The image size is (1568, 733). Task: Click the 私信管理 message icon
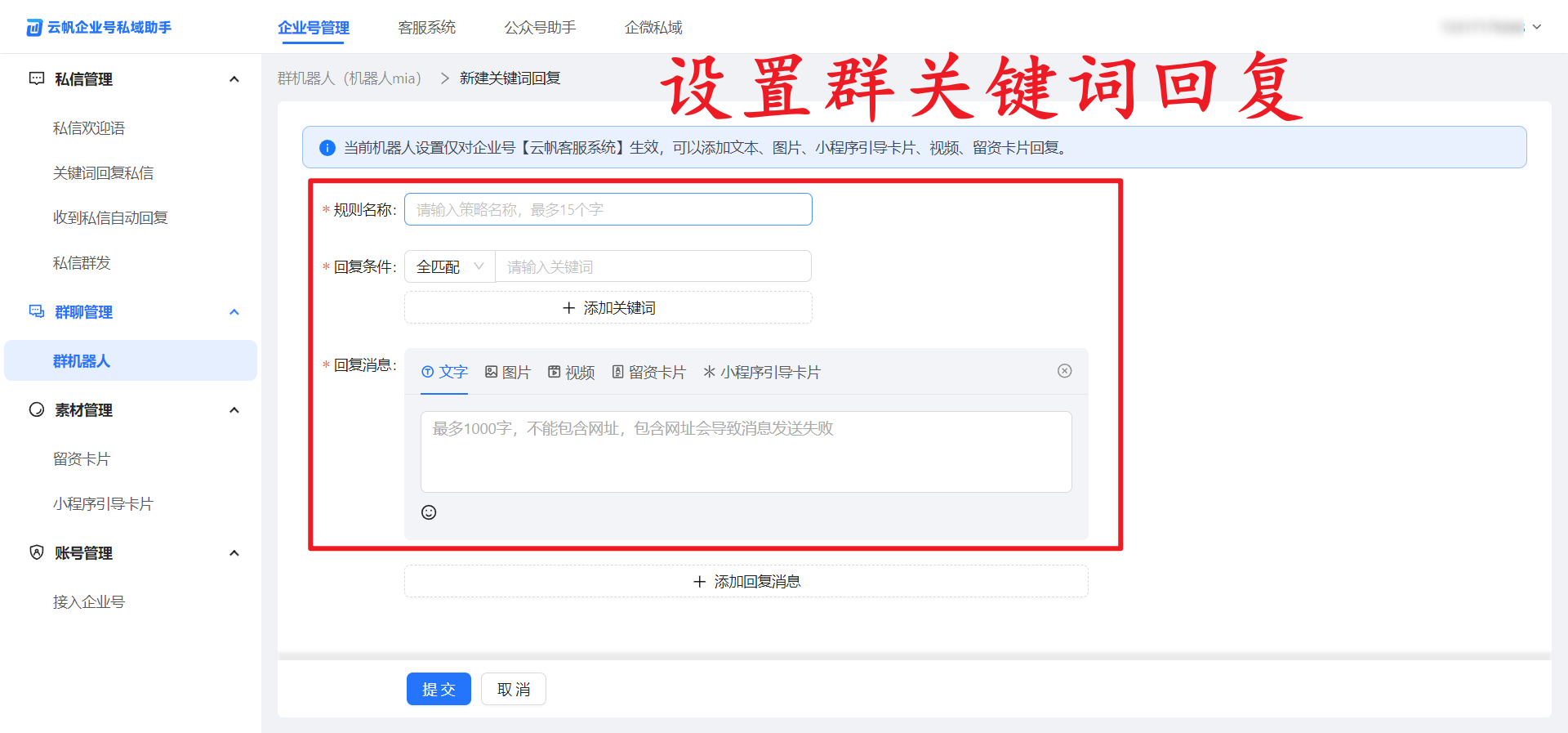pyautogui.click(x=37, y=78)
